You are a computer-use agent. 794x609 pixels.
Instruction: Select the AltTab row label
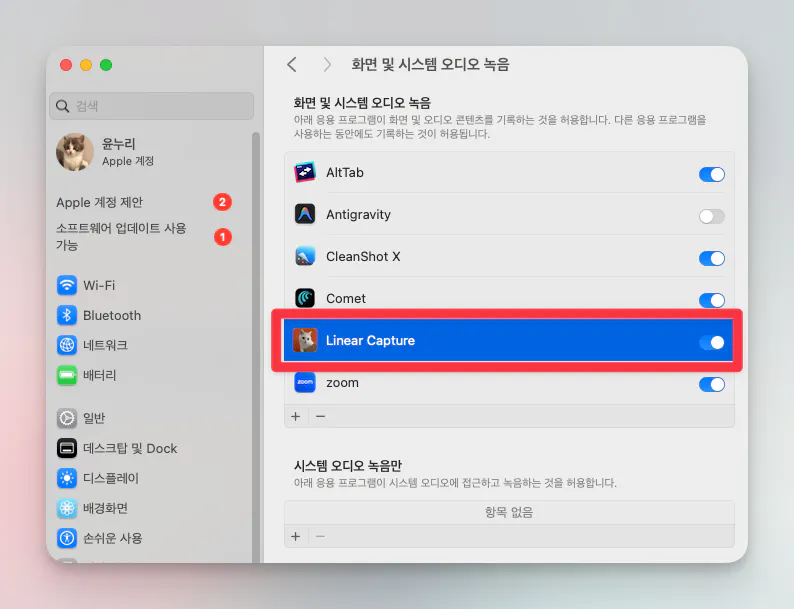344,173
